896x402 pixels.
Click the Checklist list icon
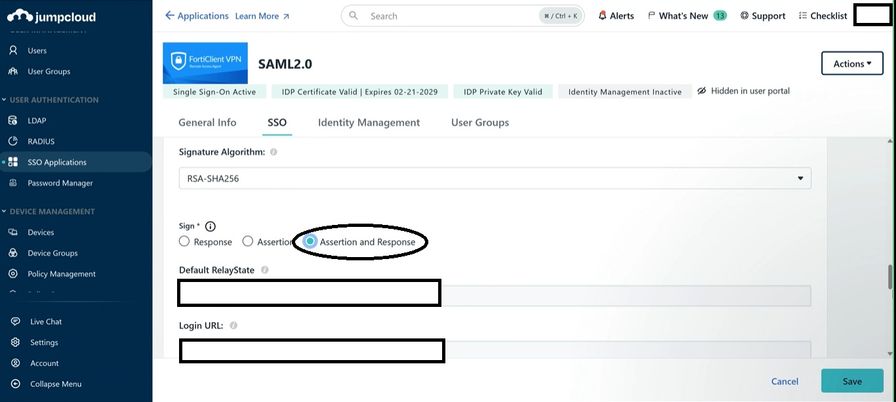(x=803, y=16)
